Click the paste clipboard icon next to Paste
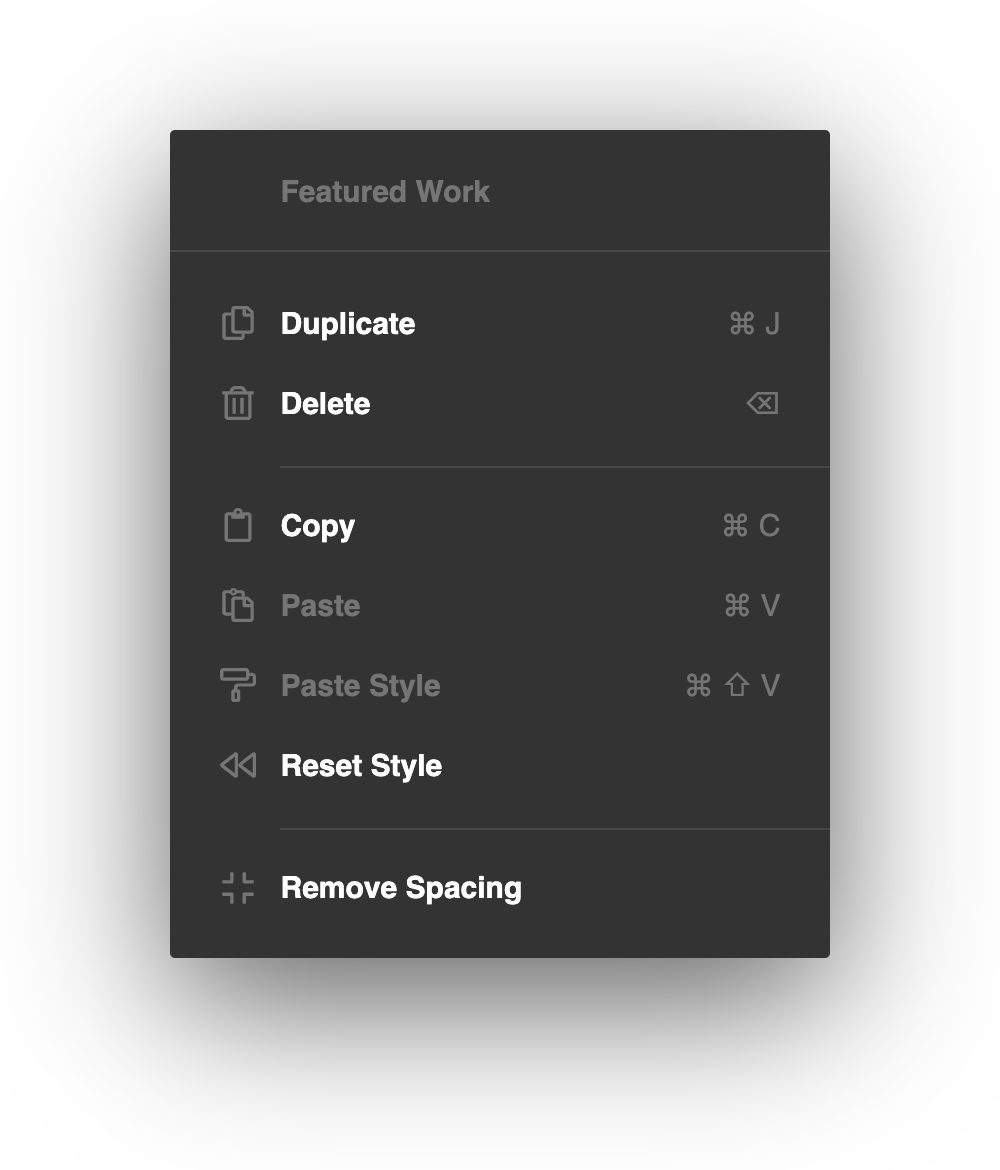 coord(237,605)
